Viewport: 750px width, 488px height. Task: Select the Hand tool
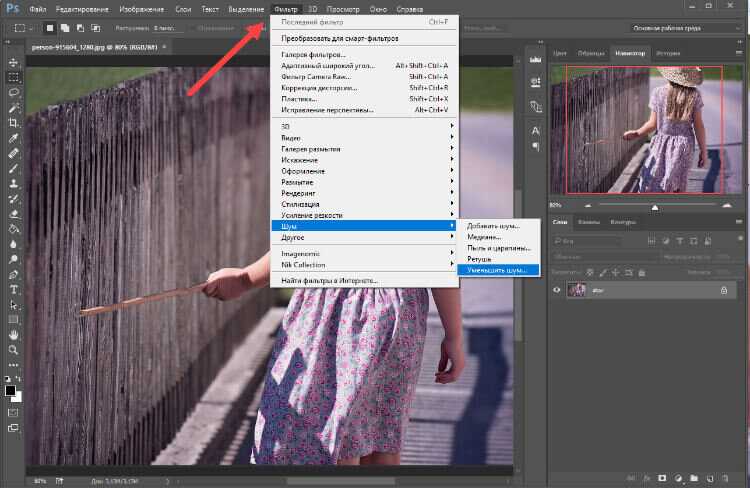coord(13,335)
